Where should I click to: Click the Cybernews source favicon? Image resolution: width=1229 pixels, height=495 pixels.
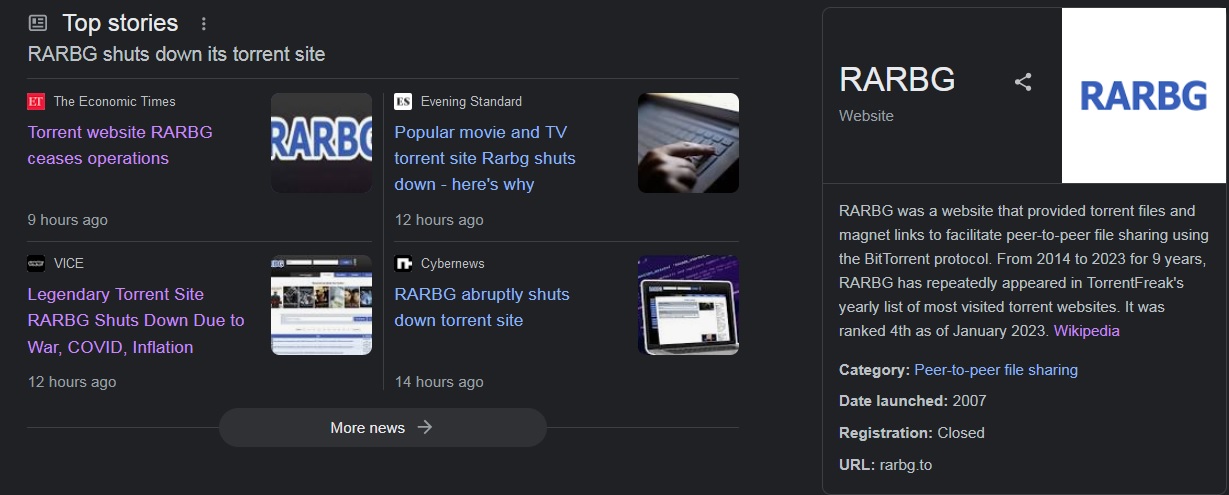(403, 263)
